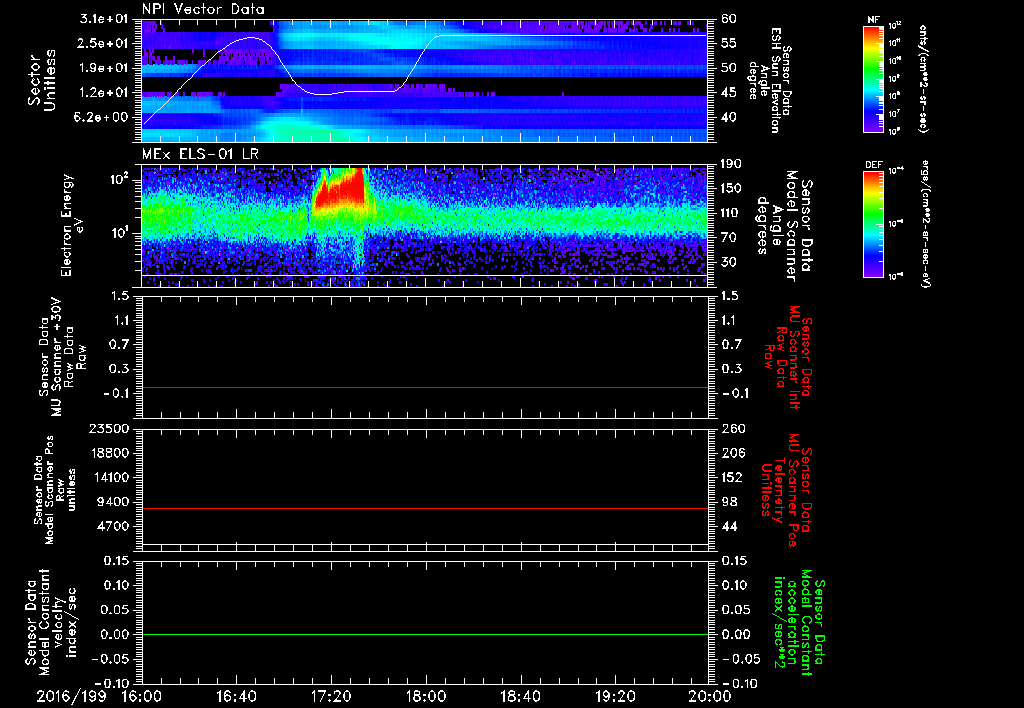1024x708 pixels.
Task: Click the '1.2e+01' sector tick label
Action: [x=104, y=93]
